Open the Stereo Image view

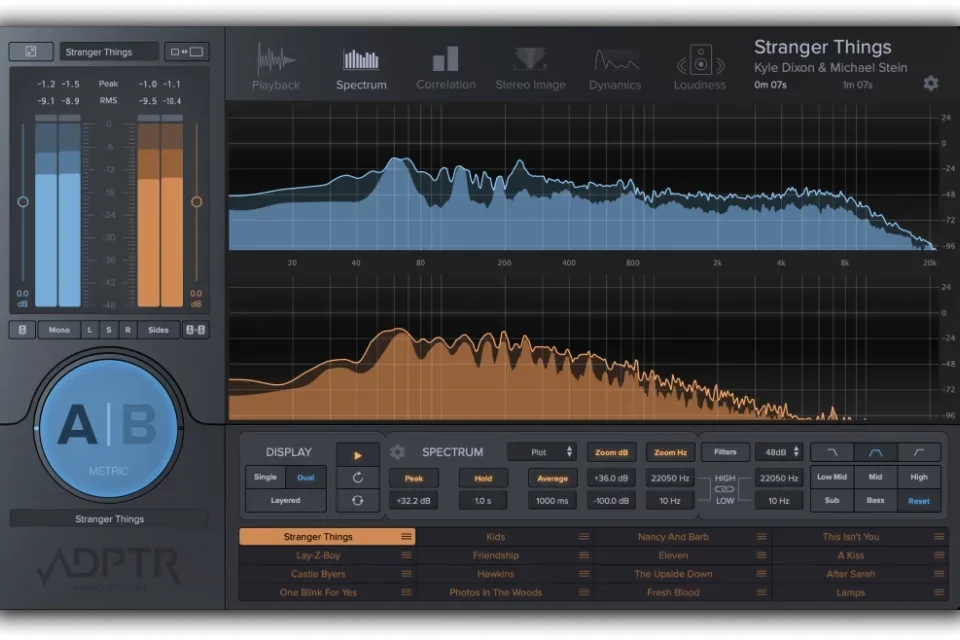coord(530,67)
